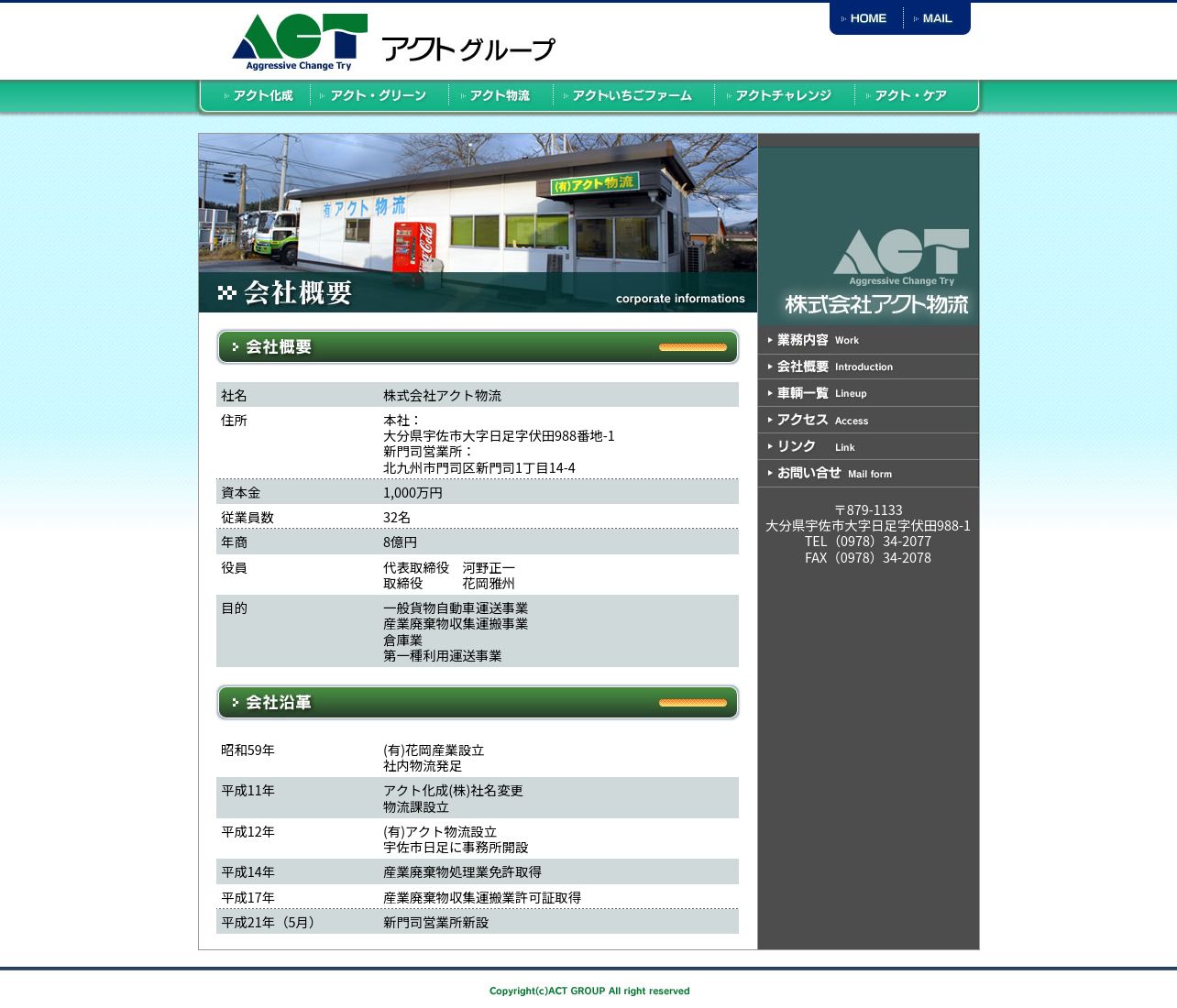Screen dimensions: 1177x1008
Task: Open アクセス Access sidebar link
Action: coord(868,420)
